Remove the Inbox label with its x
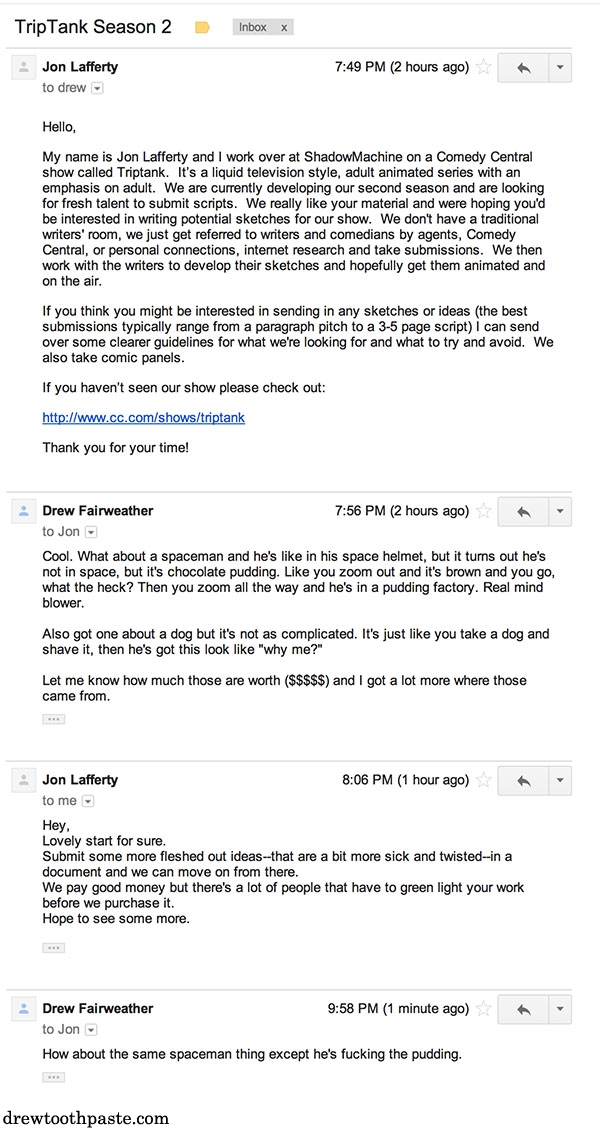This screenshot has height=1129, width=600. pos(284,27)
